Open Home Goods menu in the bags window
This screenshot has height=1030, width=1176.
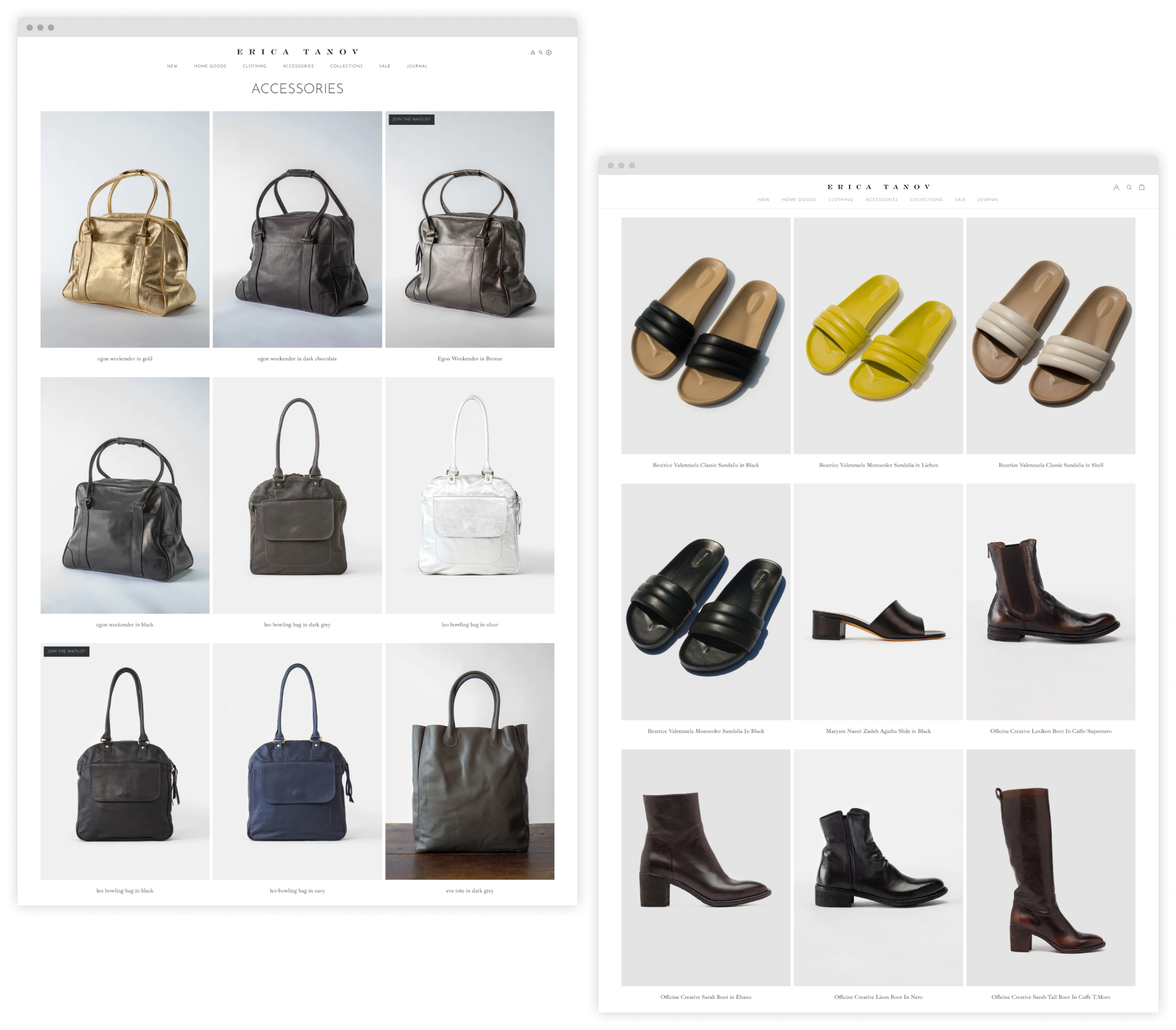click(x=210, y=66)
